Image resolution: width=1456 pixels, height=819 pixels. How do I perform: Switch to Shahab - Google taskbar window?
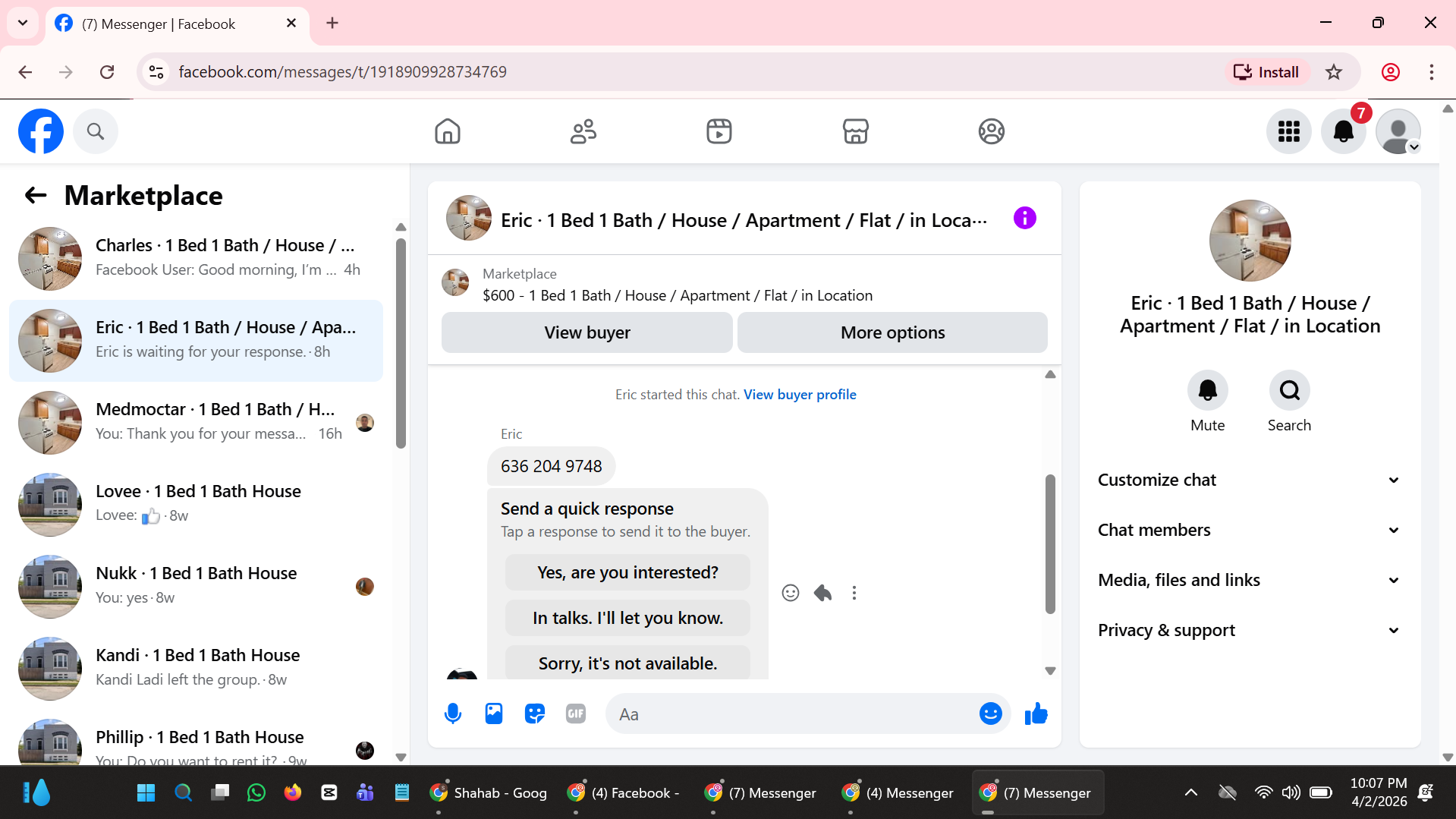click(488, 793)
